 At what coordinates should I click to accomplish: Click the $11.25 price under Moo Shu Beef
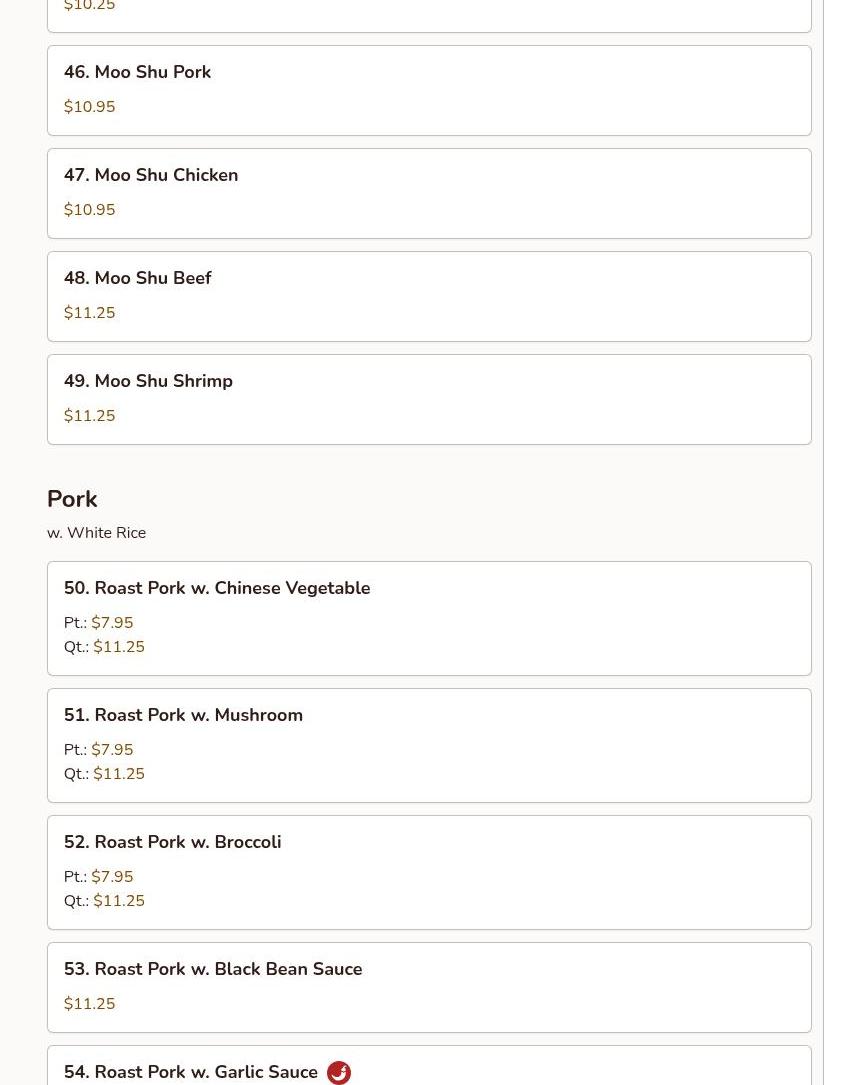pos(89,313)
